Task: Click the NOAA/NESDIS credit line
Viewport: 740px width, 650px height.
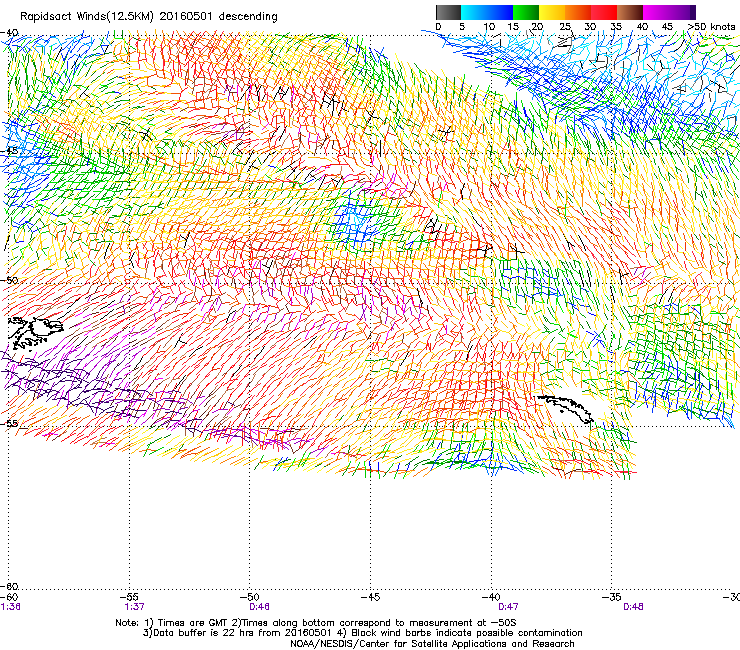Action: click(x=432, y=643)
